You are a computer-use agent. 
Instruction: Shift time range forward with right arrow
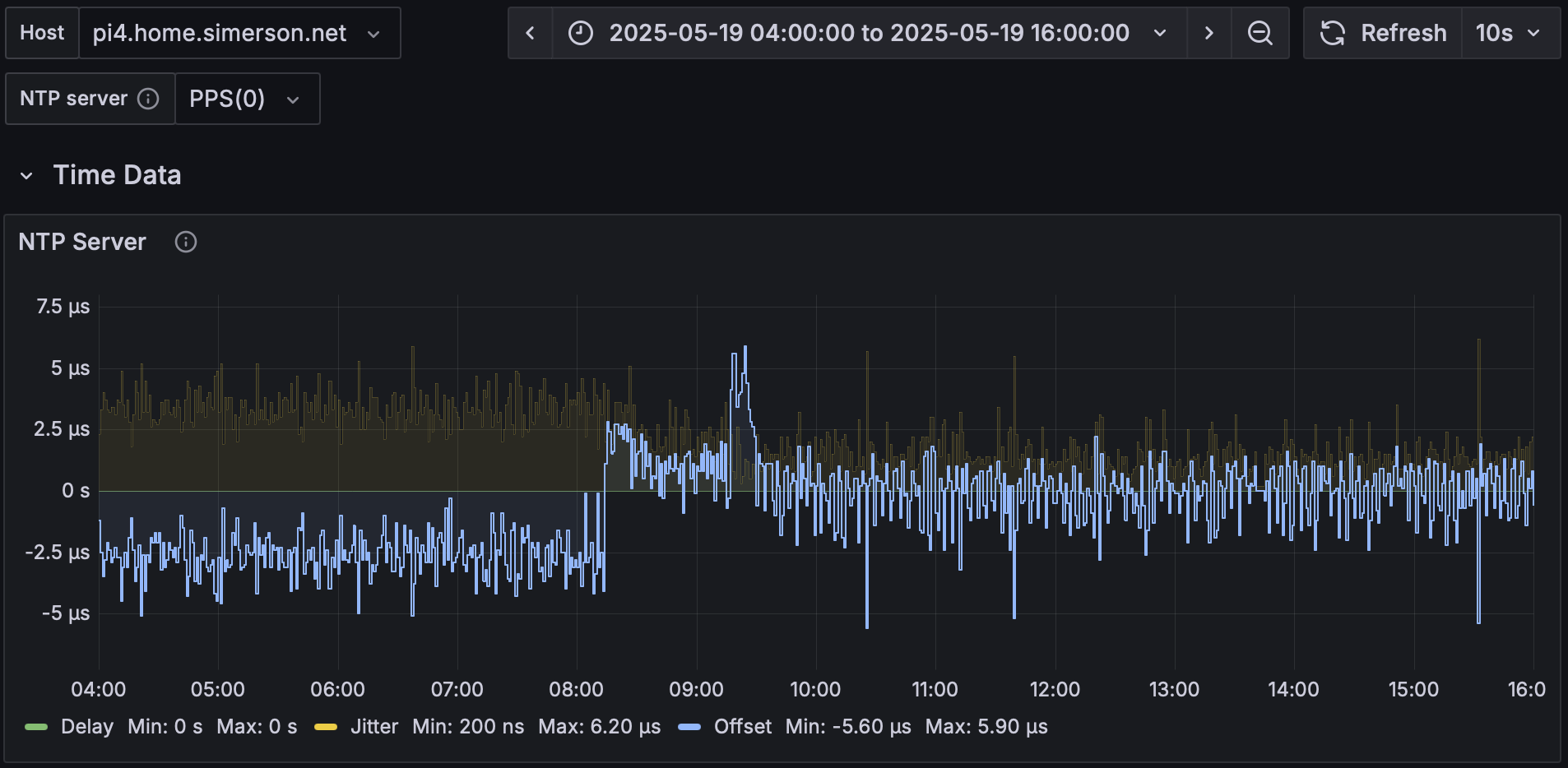click(x=1208, y=33)
